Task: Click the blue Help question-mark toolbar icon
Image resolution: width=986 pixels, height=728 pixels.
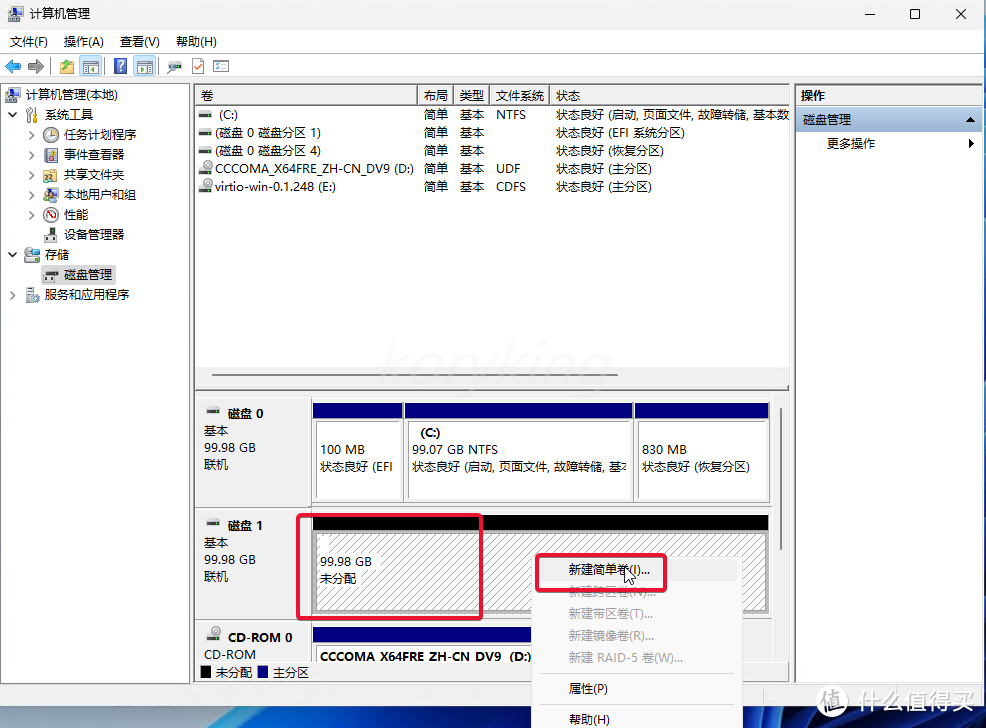Action: click(118, 66)
